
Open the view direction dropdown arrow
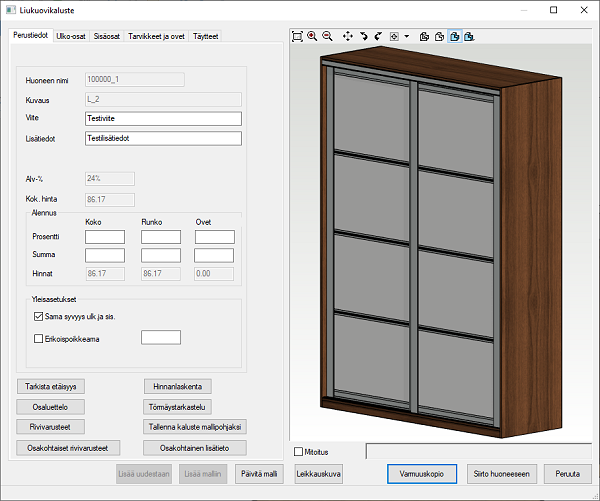point(406,36)
